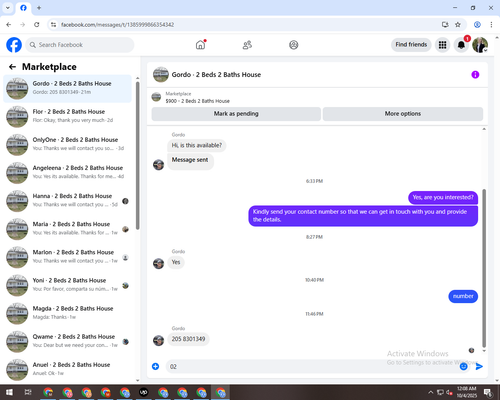This screenshot has width=500, height=400.
Task: Open the notifications bell
Action: [x=461, y=45]
